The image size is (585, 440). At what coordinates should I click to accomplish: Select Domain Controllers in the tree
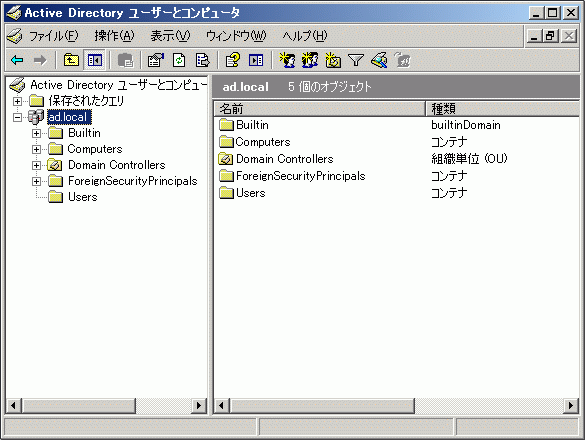[116, 165]
